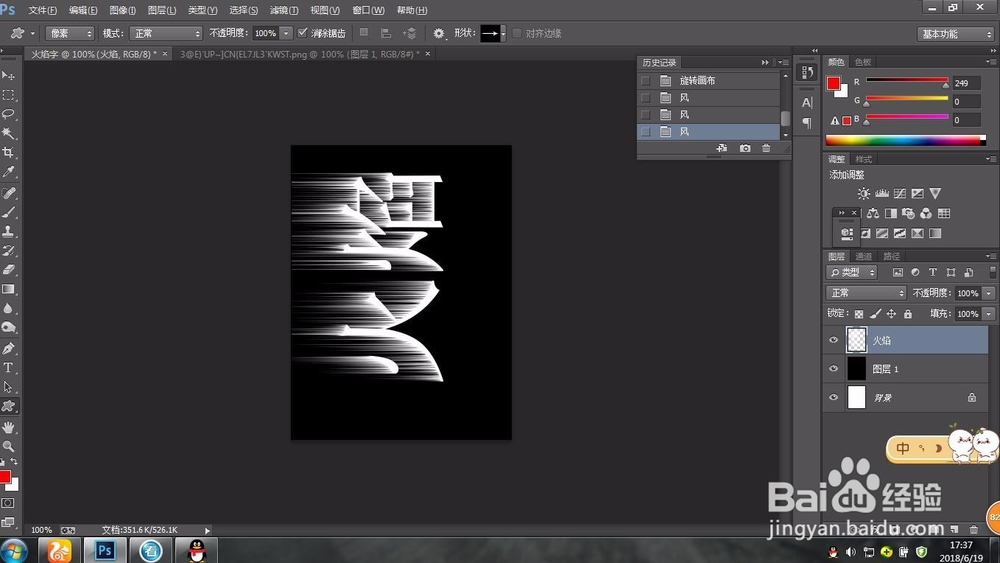Open the layer filter 类型 dropdown
Screen dimensions: 1000x563
click(x=852, y=272)
